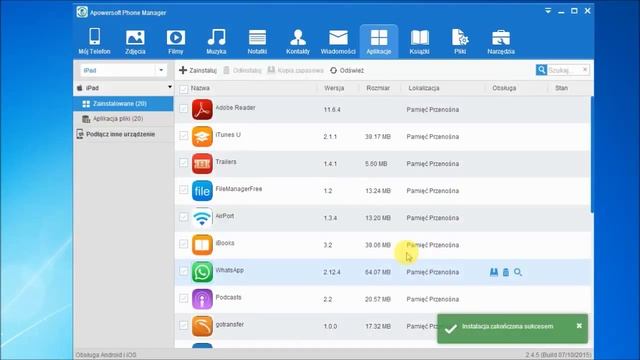Dismiss the installation success notification
Viewport: 640px width, 360px height.
(x=579, y=326)
